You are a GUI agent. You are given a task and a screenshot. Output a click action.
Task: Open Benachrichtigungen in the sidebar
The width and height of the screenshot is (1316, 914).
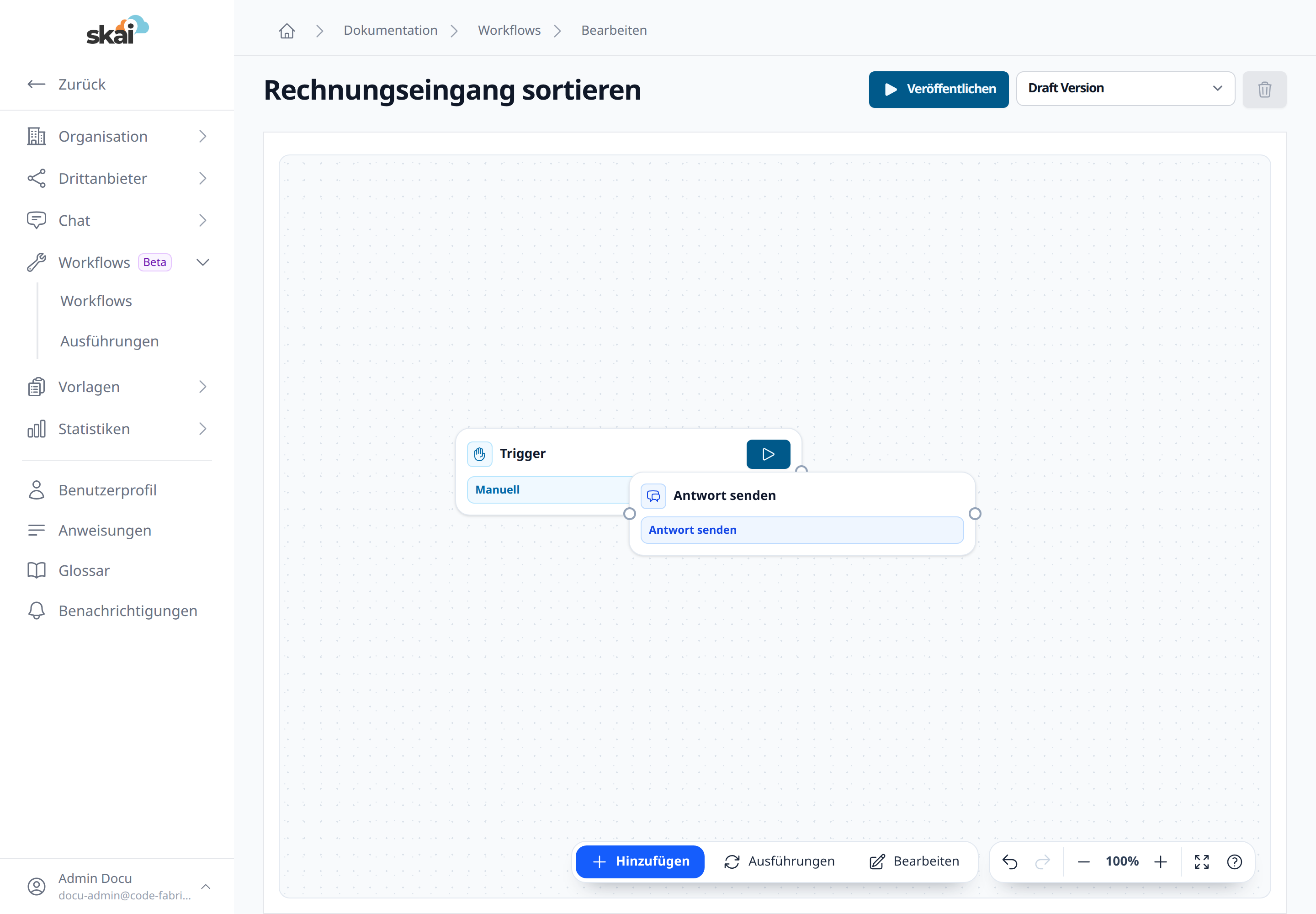[x=127, y=611]
